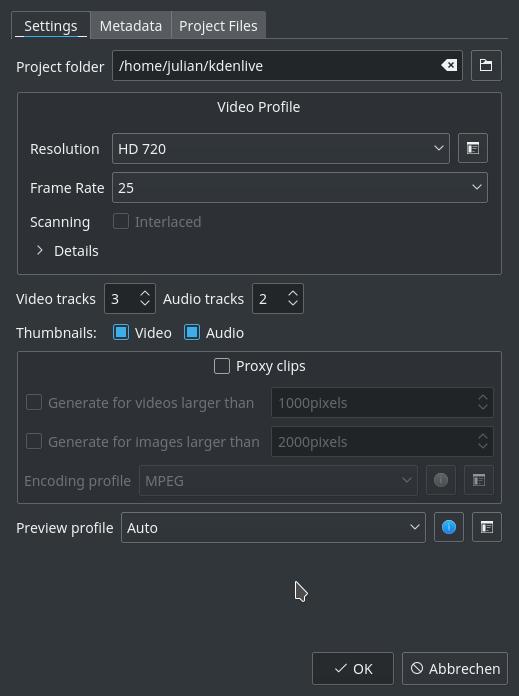Decrease the audio tracks count
519x696 pixels.
click(x=293, y=303)
